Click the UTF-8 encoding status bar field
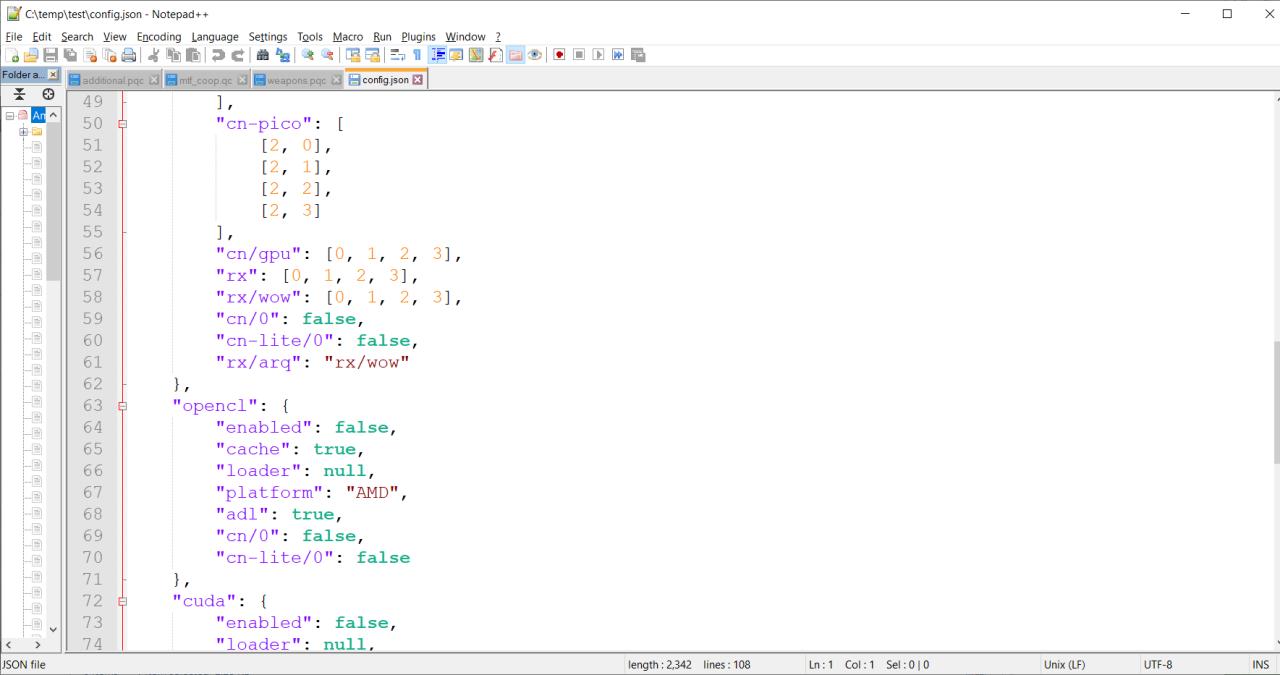 click(1157, 665)
